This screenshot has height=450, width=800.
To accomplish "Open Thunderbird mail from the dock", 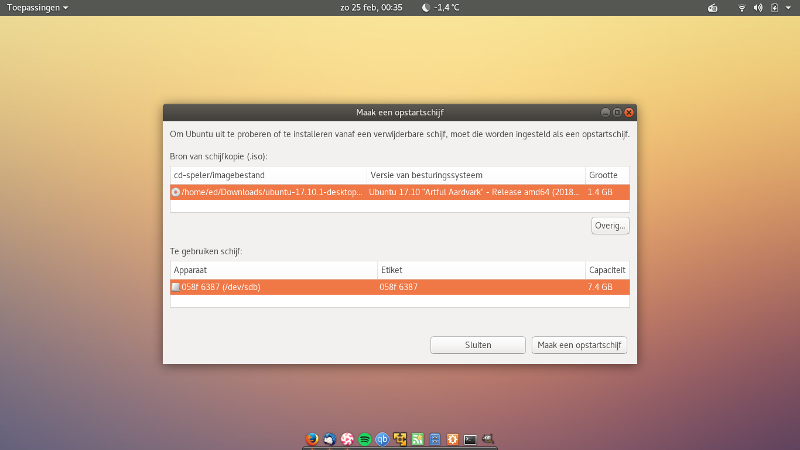I will 330,439.
